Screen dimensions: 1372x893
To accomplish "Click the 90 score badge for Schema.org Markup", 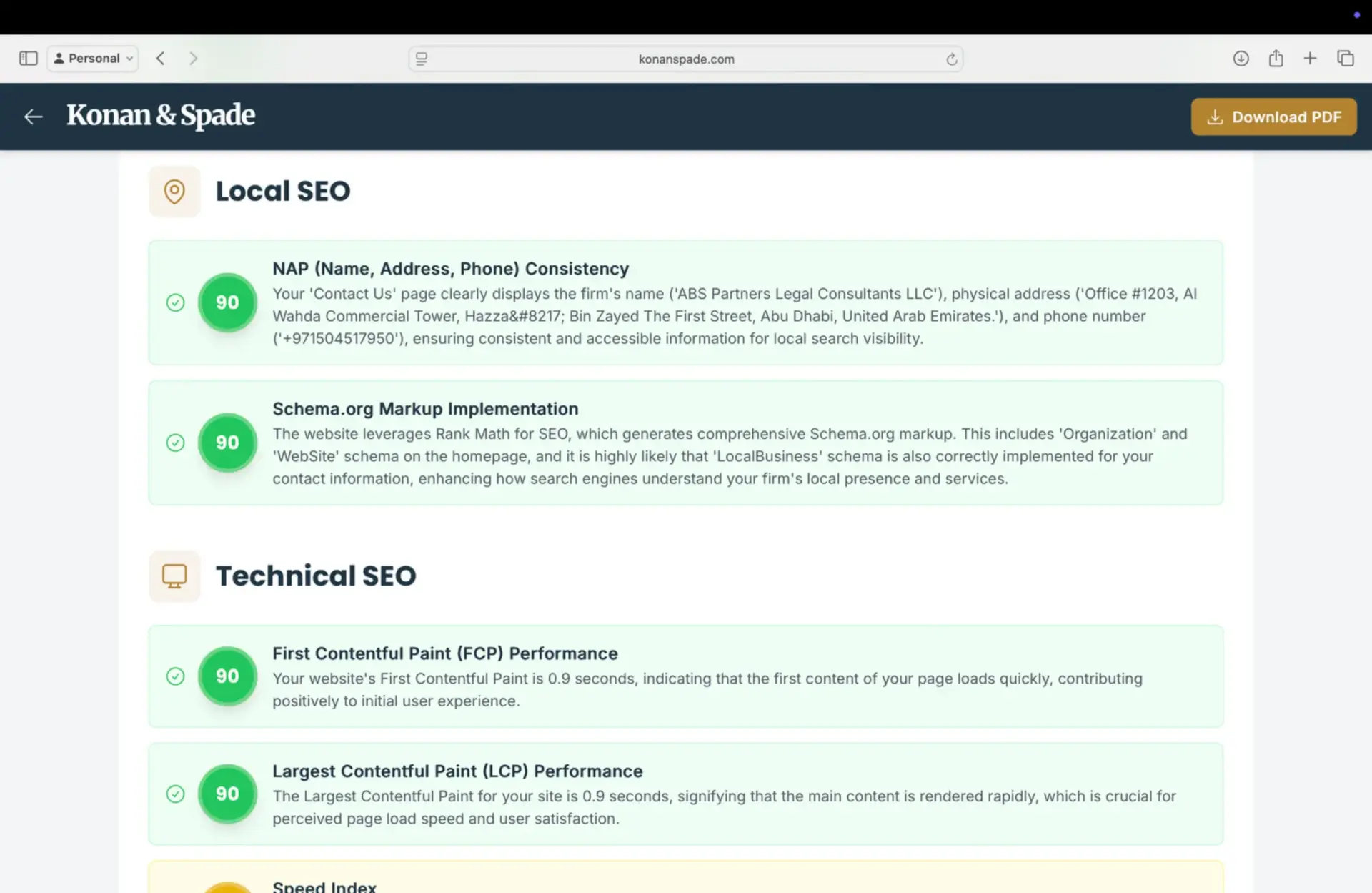I will [x=227, y=443].
